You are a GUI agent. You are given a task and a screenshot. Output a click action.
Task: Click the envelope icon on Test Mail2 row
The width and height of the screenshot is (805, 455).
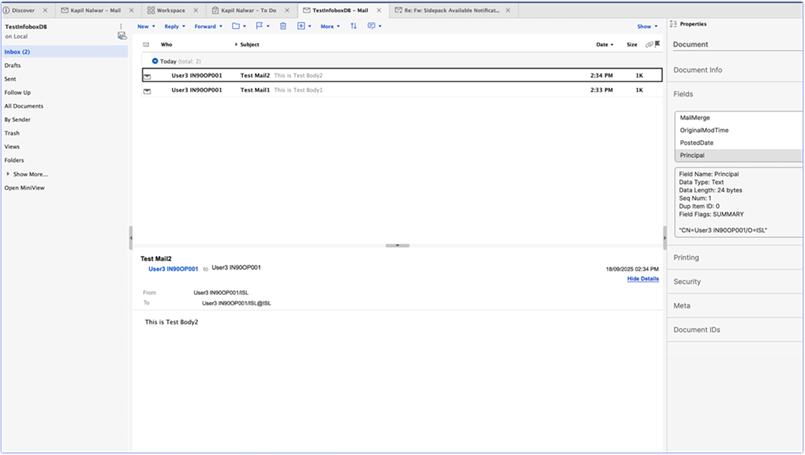(147, 77)
